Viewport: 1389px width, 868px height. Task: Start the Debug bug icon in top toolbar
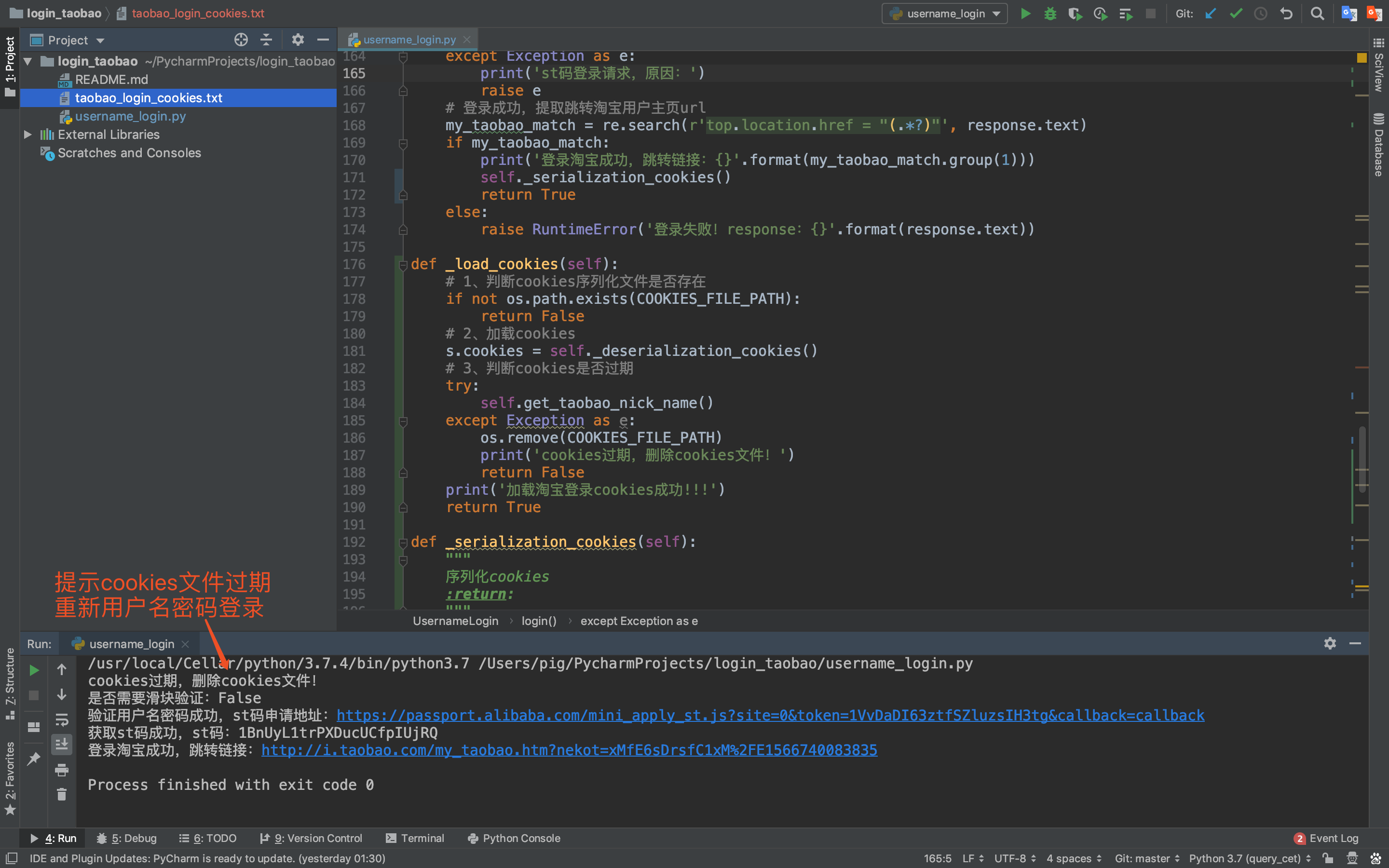(1050, 13)
